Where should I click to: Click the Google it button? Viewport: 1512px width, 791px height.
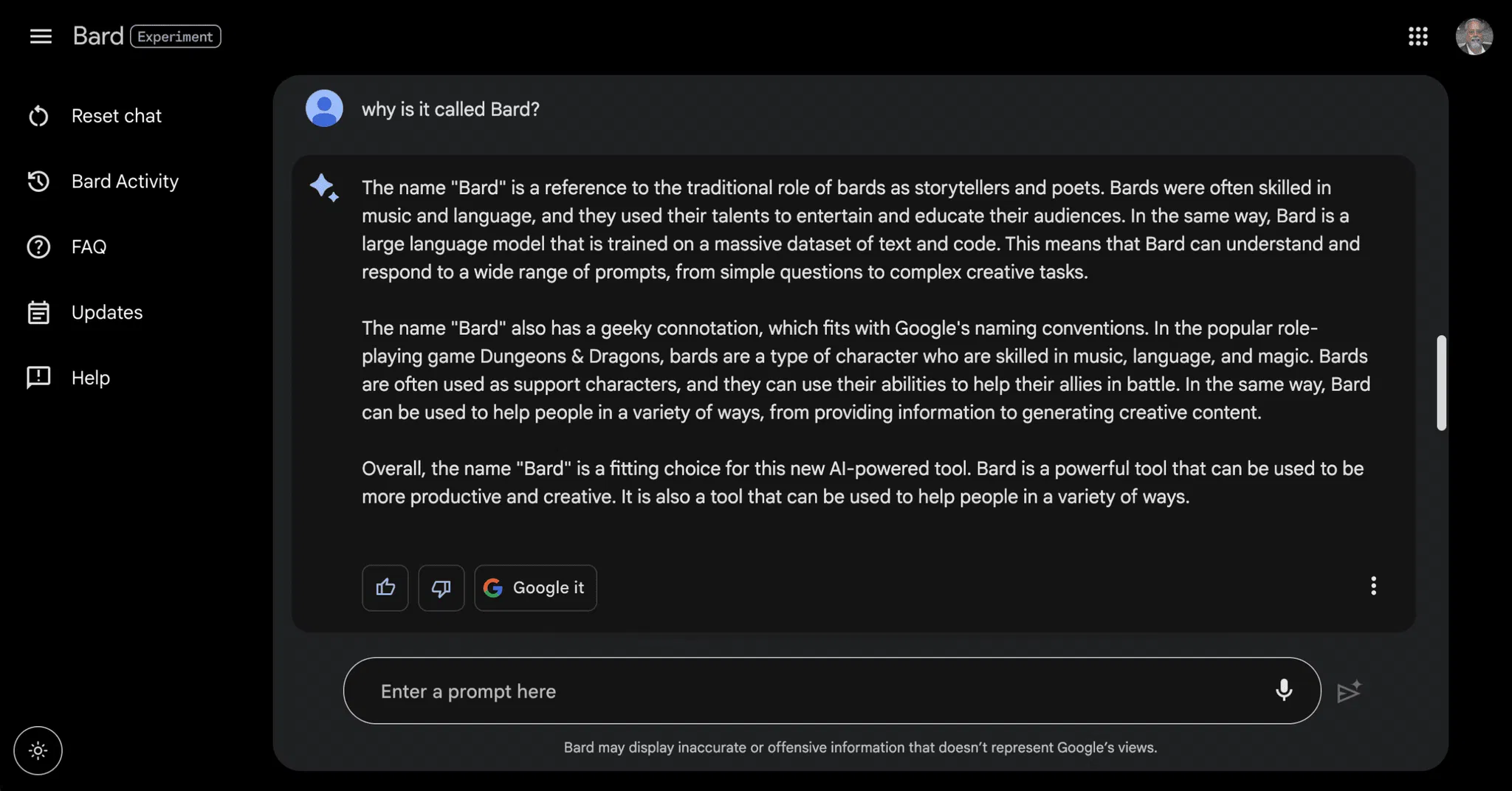pyautogui.click(x=535, y=588)
